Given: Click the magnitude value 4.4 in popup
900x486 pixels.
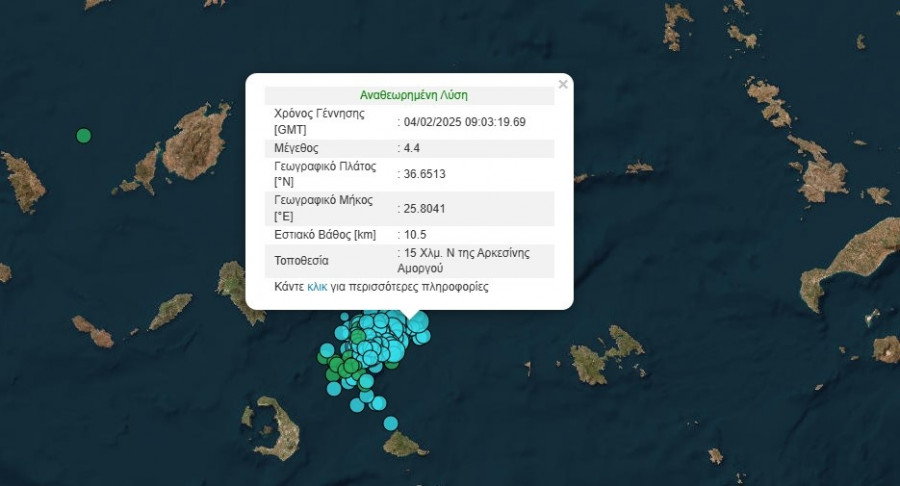Looking at the screenshot, I should [409, 148].
